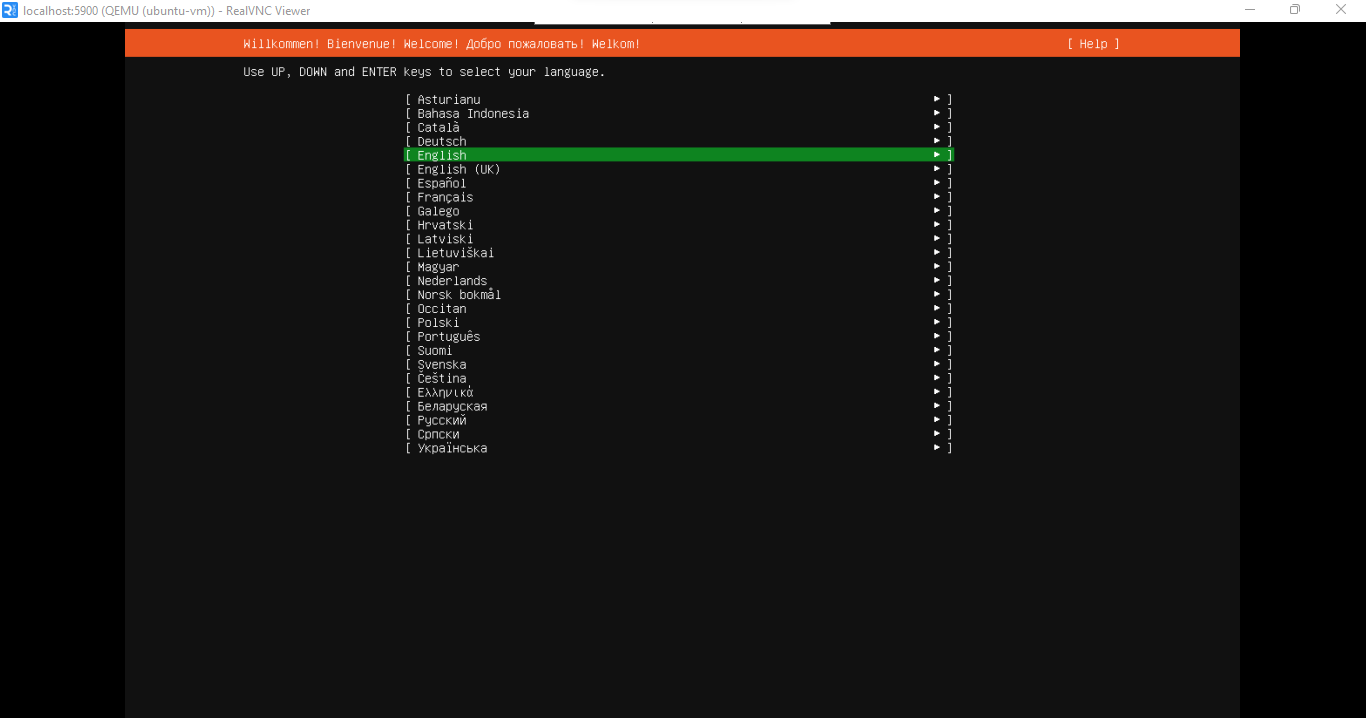
Task: Select Suomi in the list
Action: pyautogui.click(x=679, y=351)
